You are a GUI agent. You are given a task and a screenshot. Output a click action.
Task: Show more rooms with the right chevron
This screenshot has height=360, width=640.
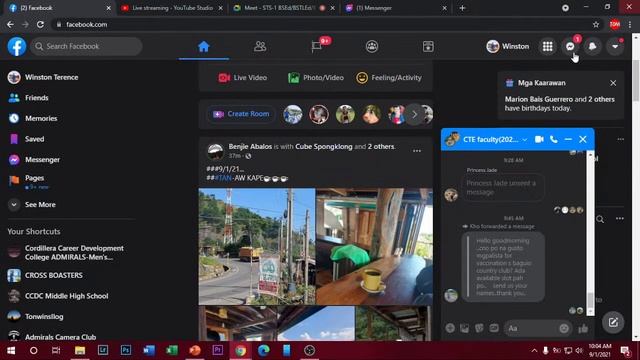click(414, 114)
